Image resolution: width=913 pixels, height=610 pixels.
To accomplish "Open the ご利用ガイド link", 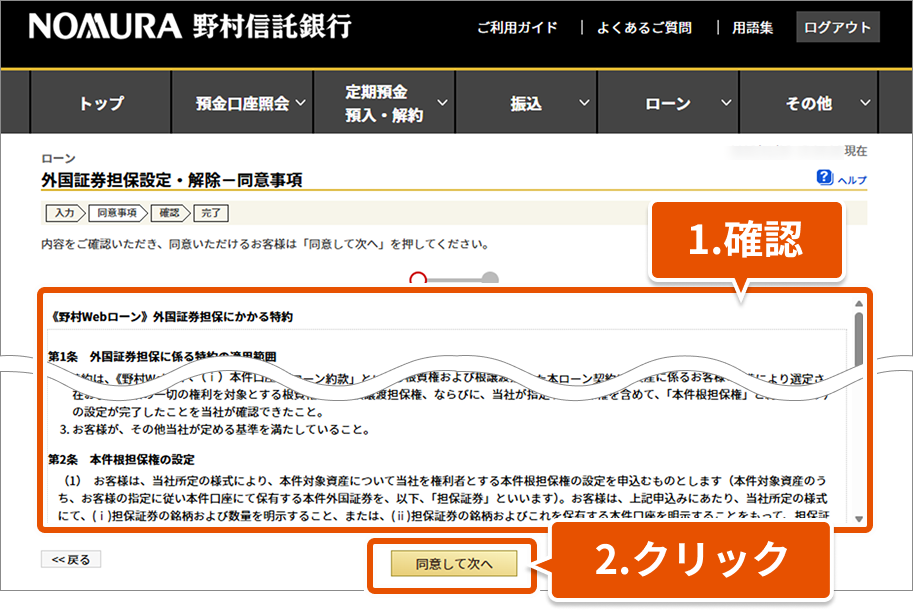I will click(x=517, y=28).
